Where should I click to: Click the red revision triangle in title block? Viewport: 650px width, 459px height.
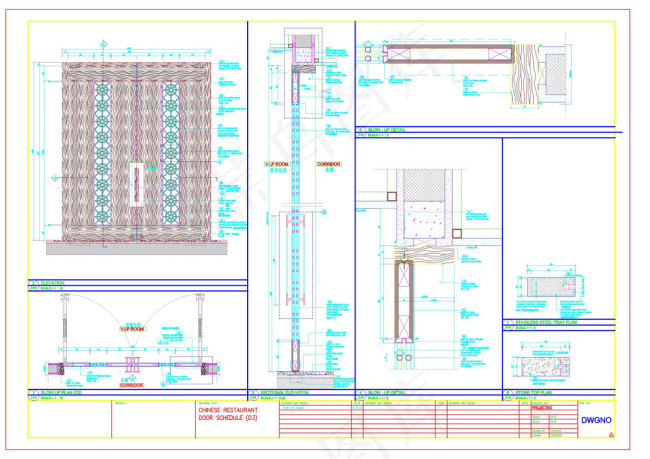click(611, 434)
